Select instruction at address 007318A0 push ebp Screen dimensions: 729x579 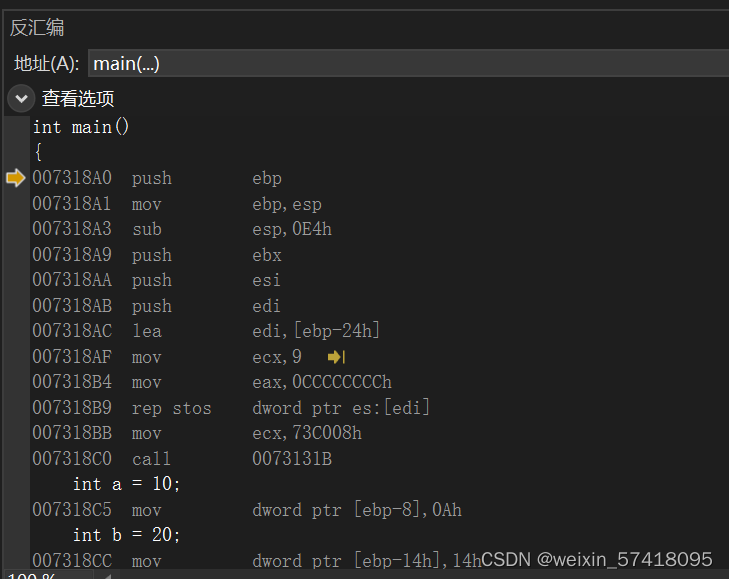[157, 178]
